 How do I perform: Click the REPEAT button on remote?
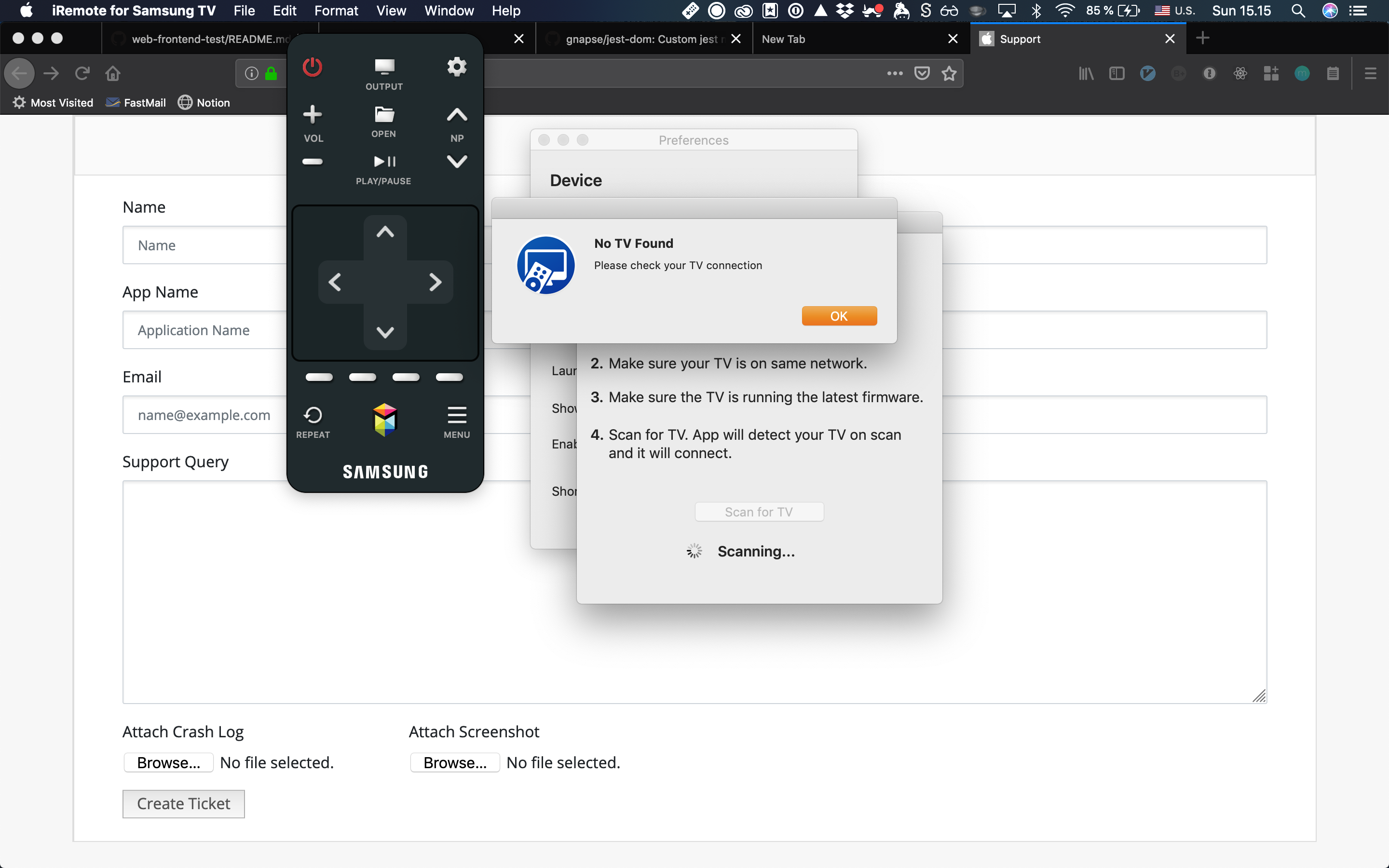tap(313, 422)
